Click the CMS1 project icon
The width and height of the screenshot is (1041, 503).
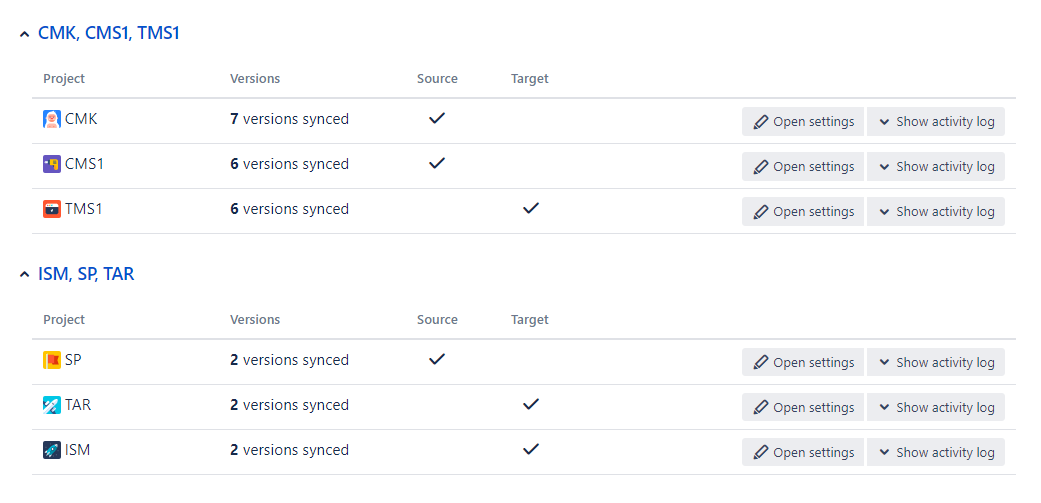(x=52, y=164)
